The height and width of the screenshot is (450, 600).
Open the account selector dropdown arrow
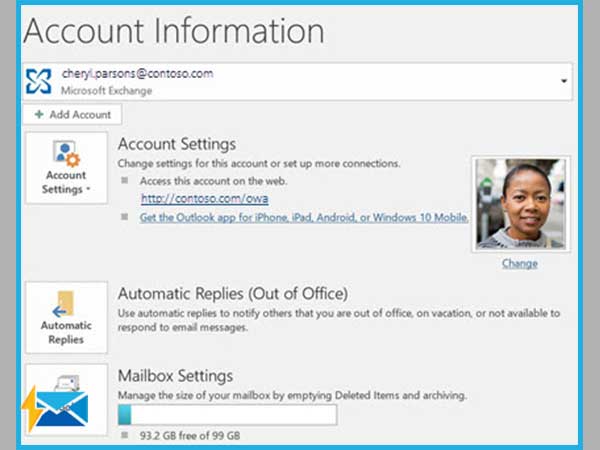point(564,81)
